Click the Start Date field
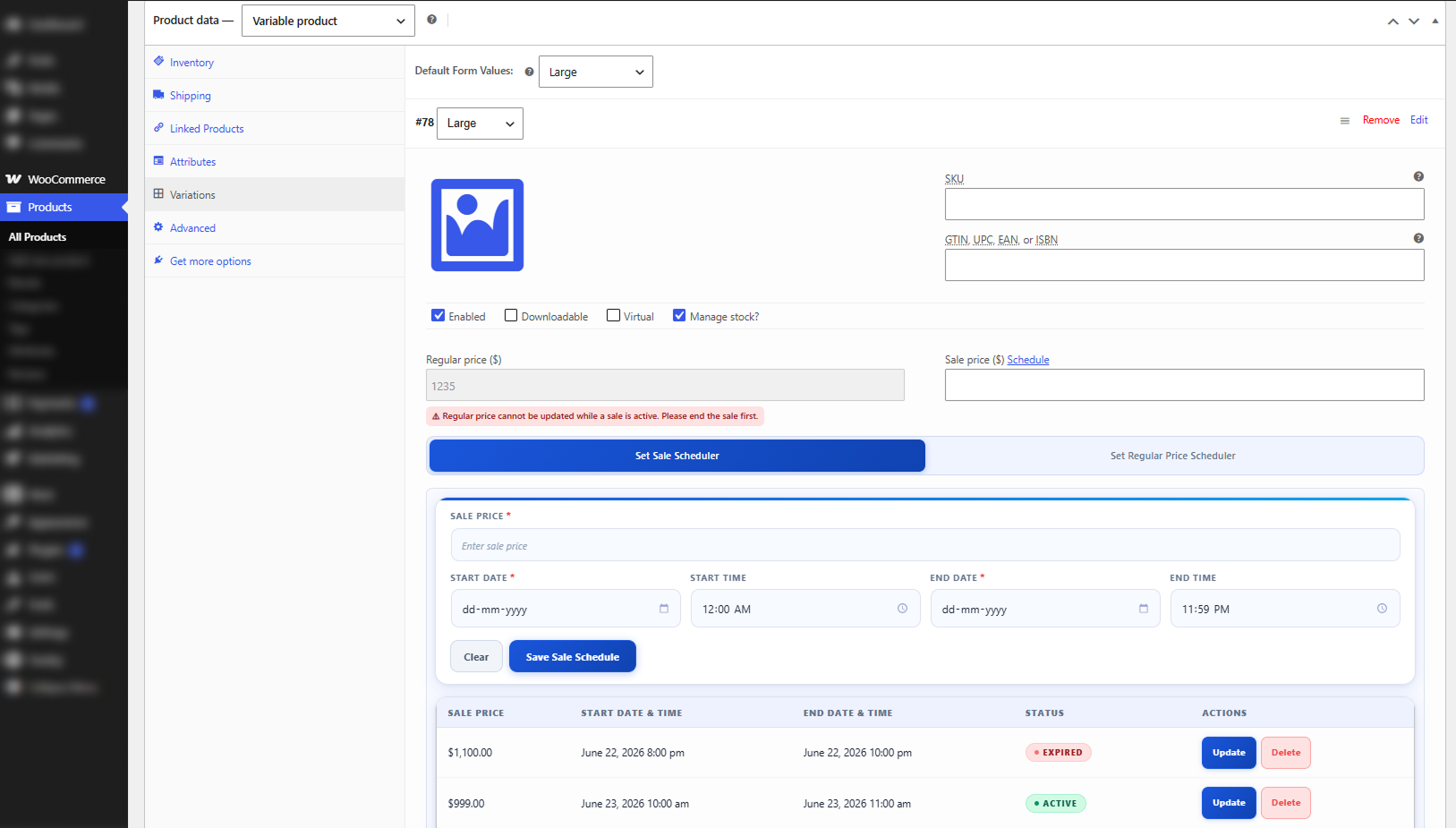The height and width of the screenshot is (828, 1456). 566,609
